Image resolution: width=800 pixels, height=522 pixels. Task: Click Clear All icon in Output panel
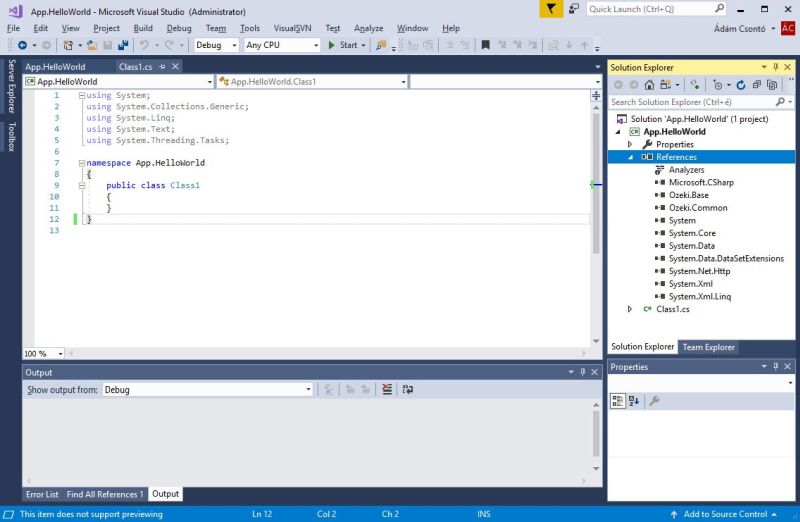point(387,389)
